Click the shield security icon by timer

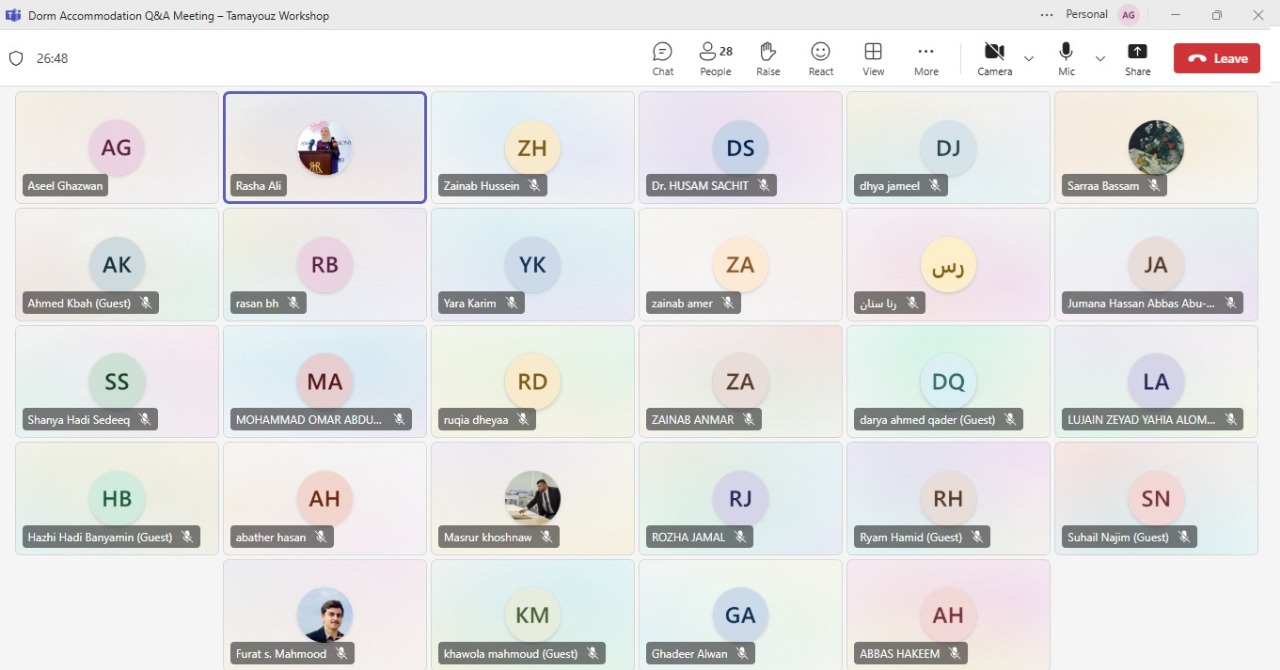[x=16, y=59]
